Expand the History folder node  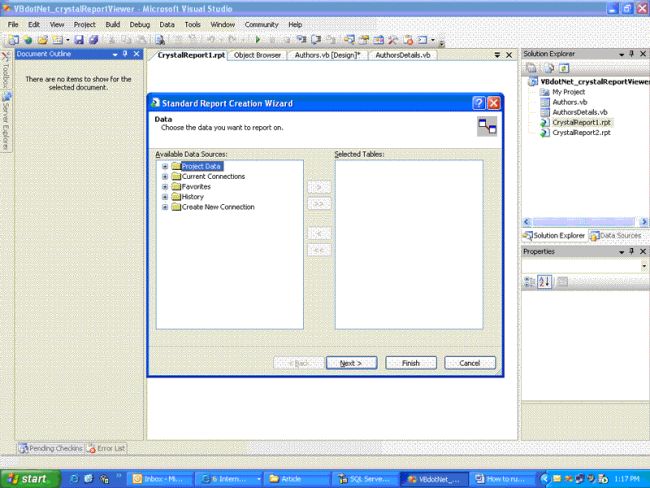pos(165,197)
